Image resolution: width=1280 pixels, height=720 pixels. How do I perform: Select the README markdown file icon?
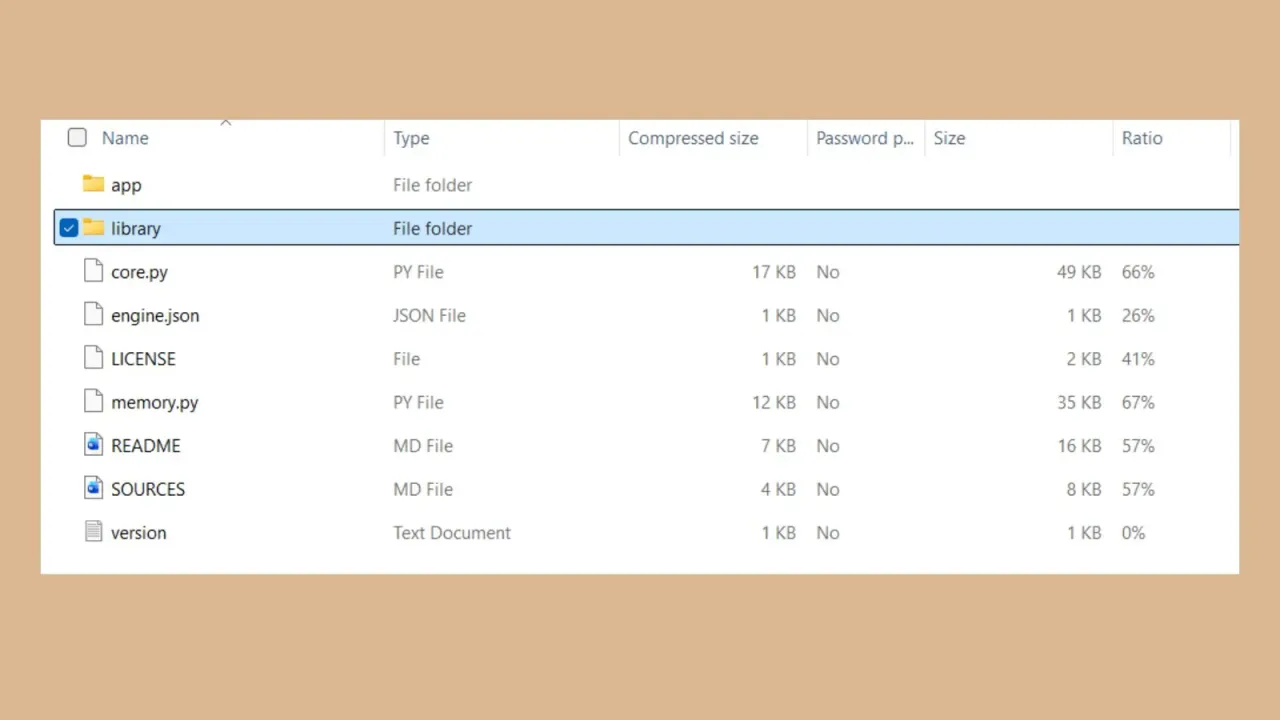[93, 445]
